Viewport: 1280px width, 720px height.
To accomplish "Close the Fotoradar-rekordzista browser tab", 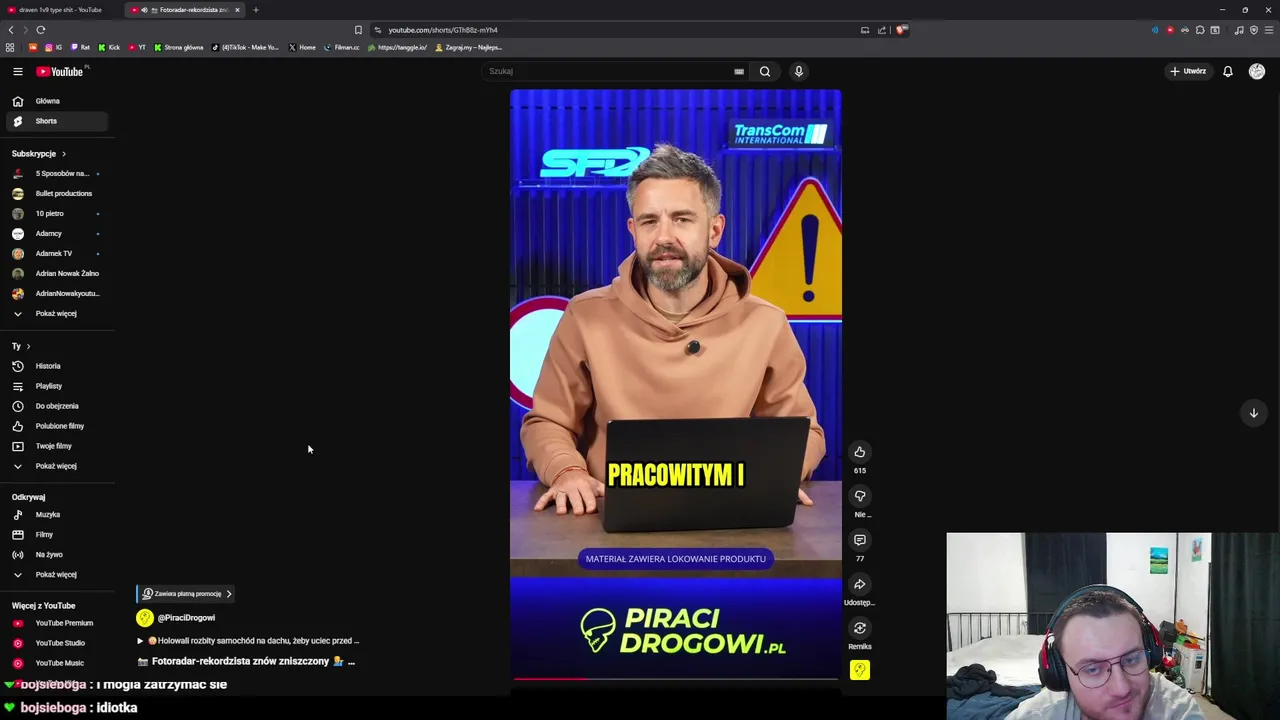I will tap(237, 10).
